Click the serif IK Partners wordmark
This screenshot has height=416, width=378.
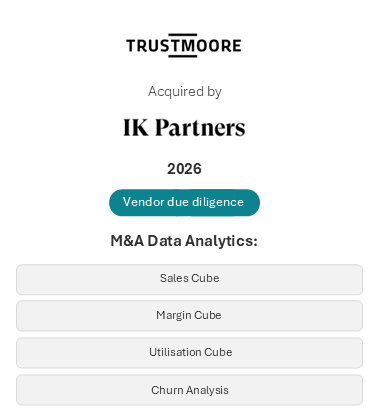tap(184, 127)
